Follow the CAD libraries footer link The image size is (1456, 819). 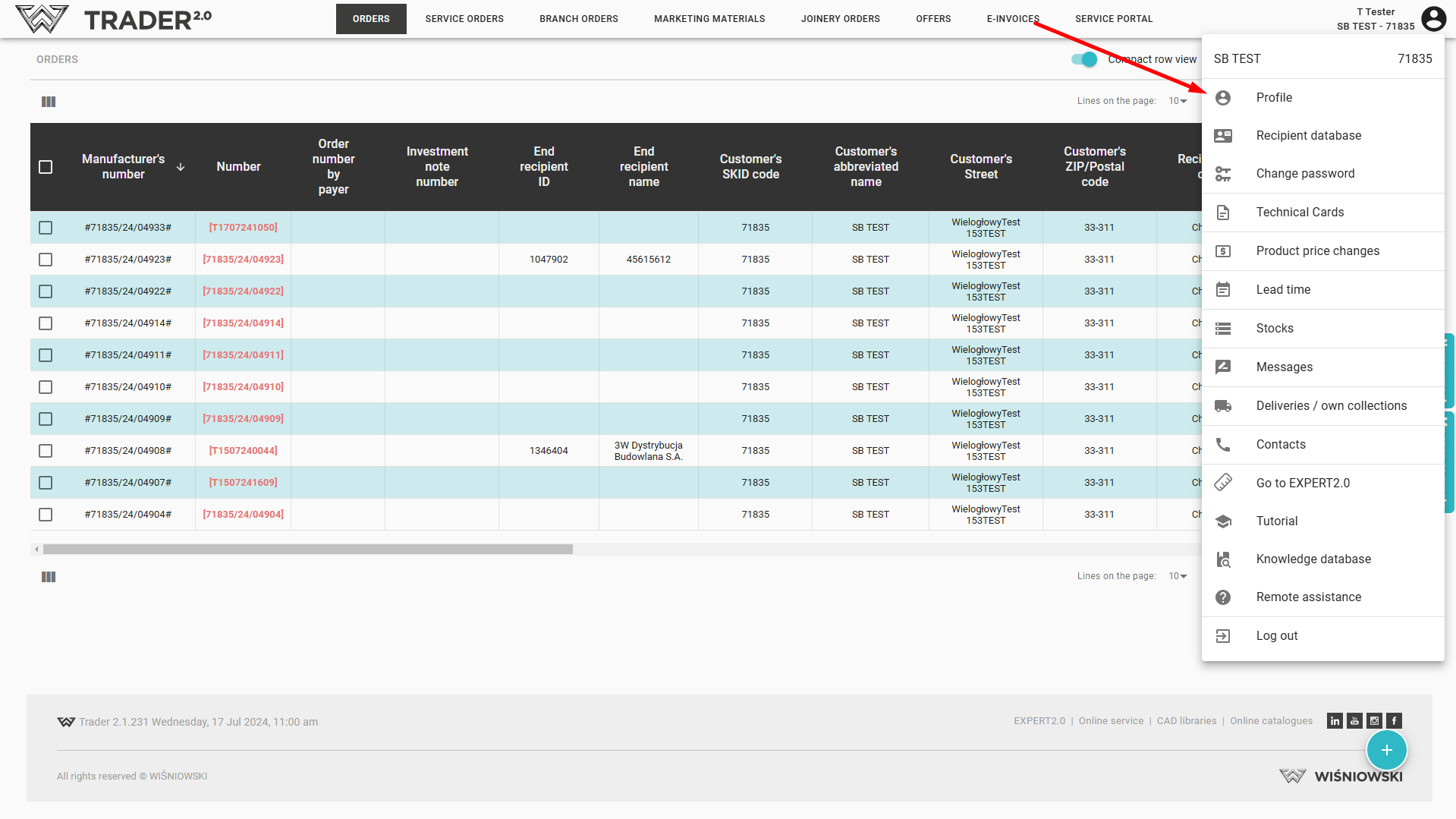[1186, 721]
